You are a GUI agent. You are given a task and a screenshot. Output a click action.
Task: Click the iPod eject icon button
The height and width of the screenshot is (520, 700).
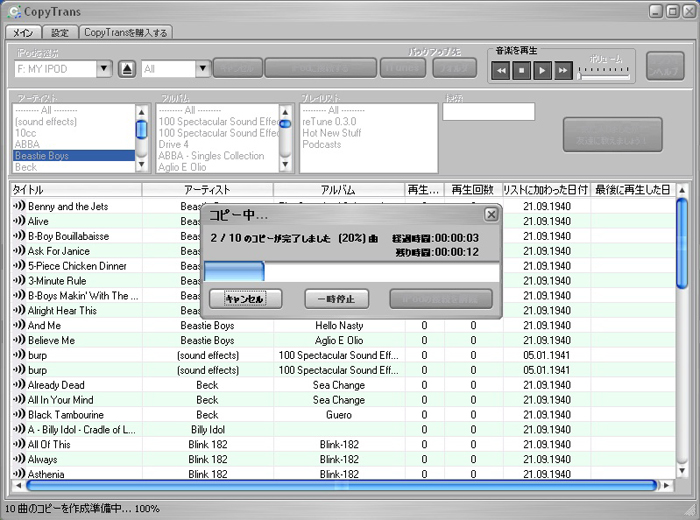127,69
